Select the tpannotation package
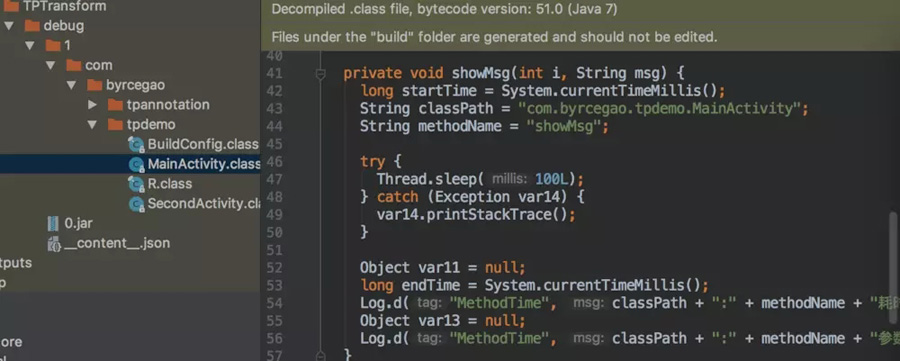The width and height of the screenshot is (900, 361). coord(168,105)
